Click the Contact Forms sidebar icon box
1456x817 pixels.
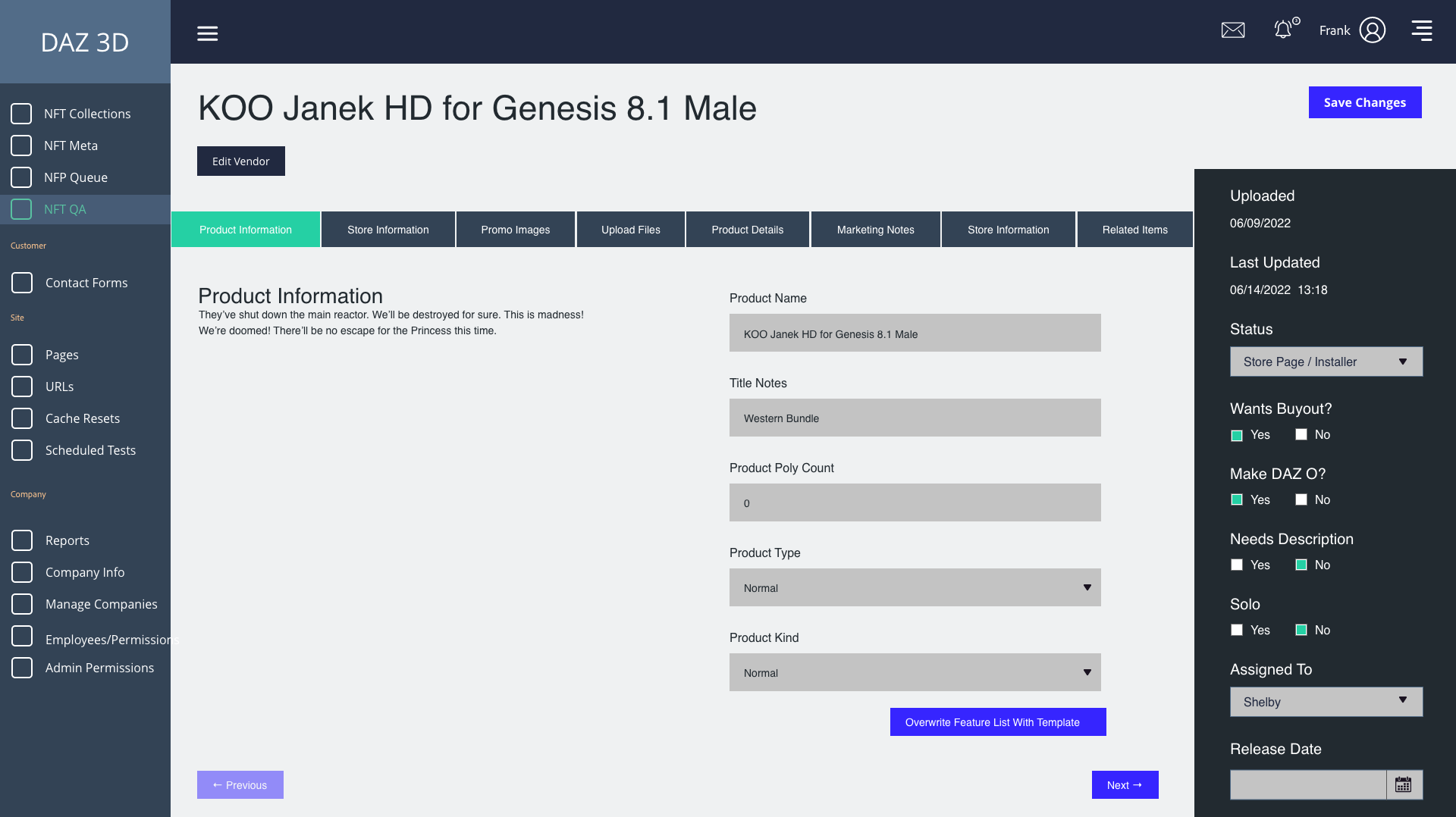click(22, 283)
